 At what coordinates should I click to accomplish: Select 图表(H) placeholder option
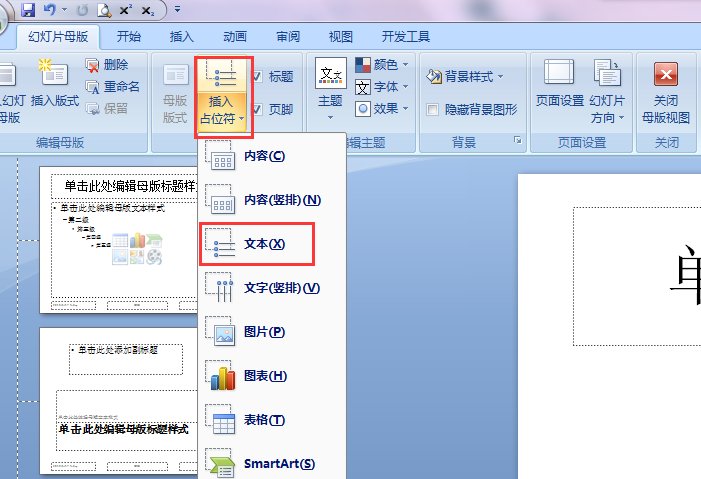click(272, 376)
